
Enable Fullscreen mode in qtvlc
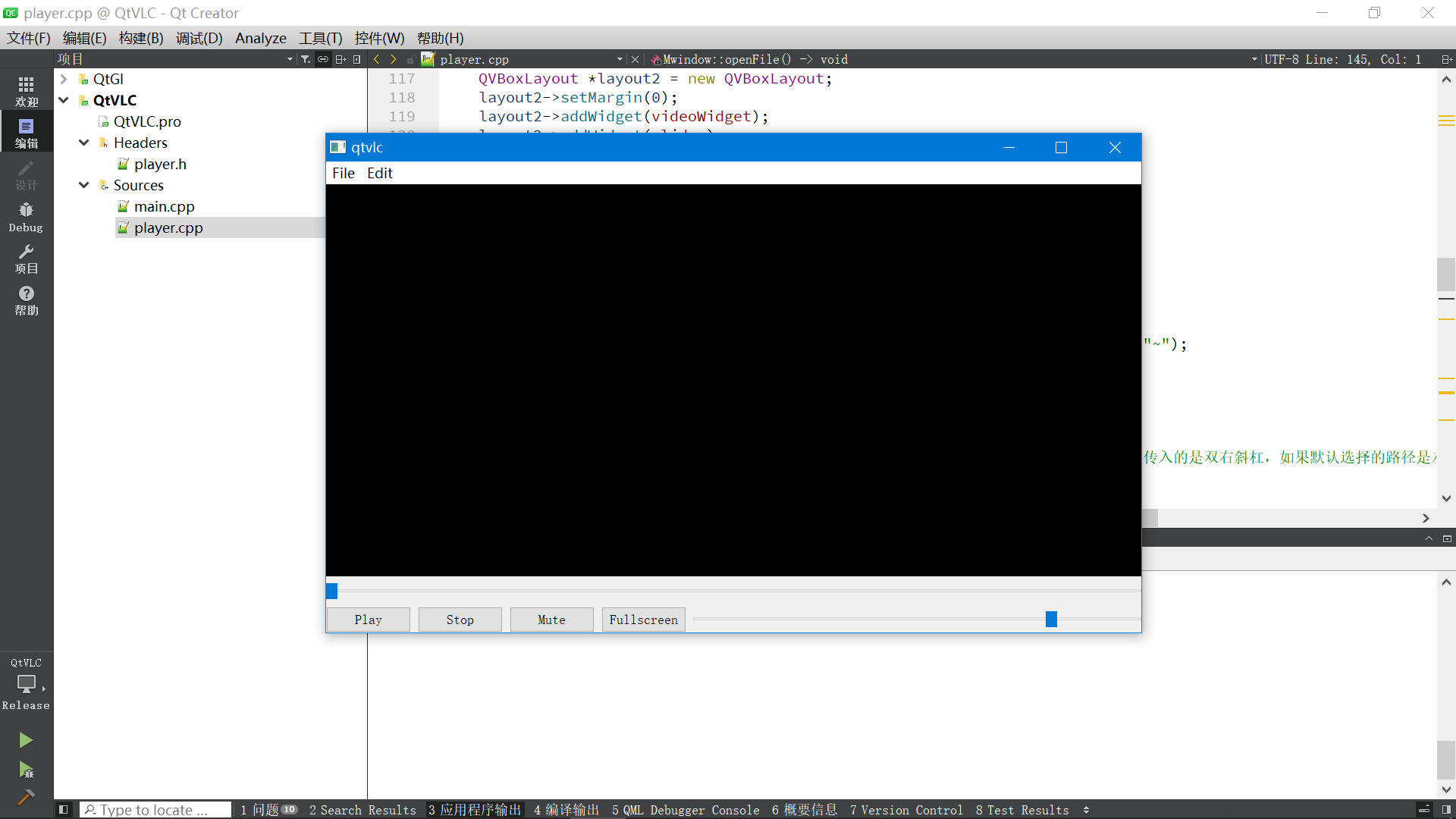(644, 619)
